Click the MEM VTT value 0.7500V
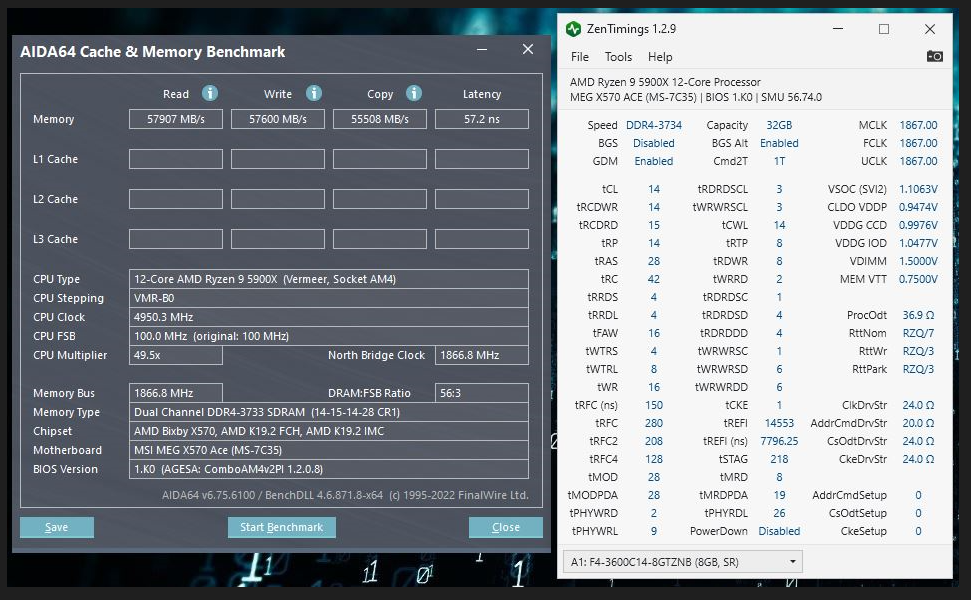 918,279
